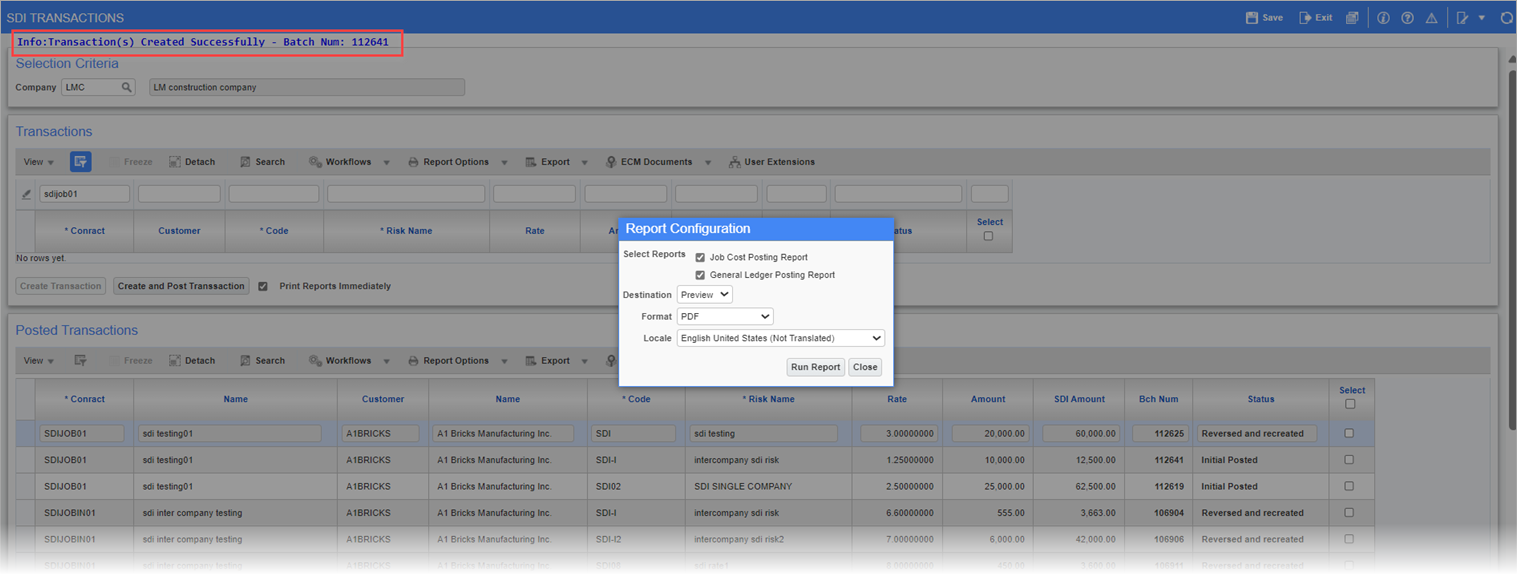Open the Destination dropdown showing Preview
Viewport: 1517px width, 575px height.
click(705, 295)
